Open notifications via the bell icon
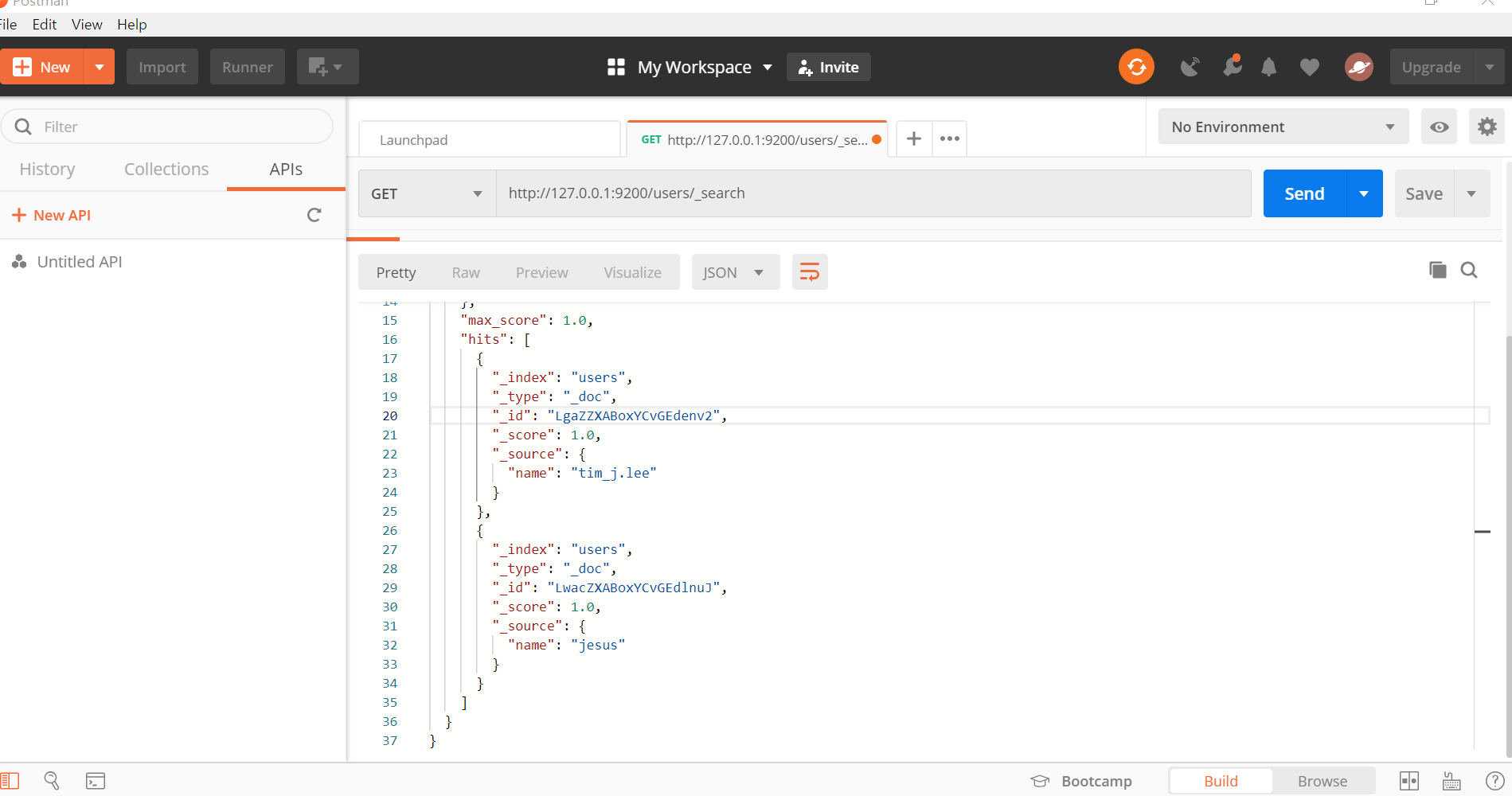 click(1268, 67)
